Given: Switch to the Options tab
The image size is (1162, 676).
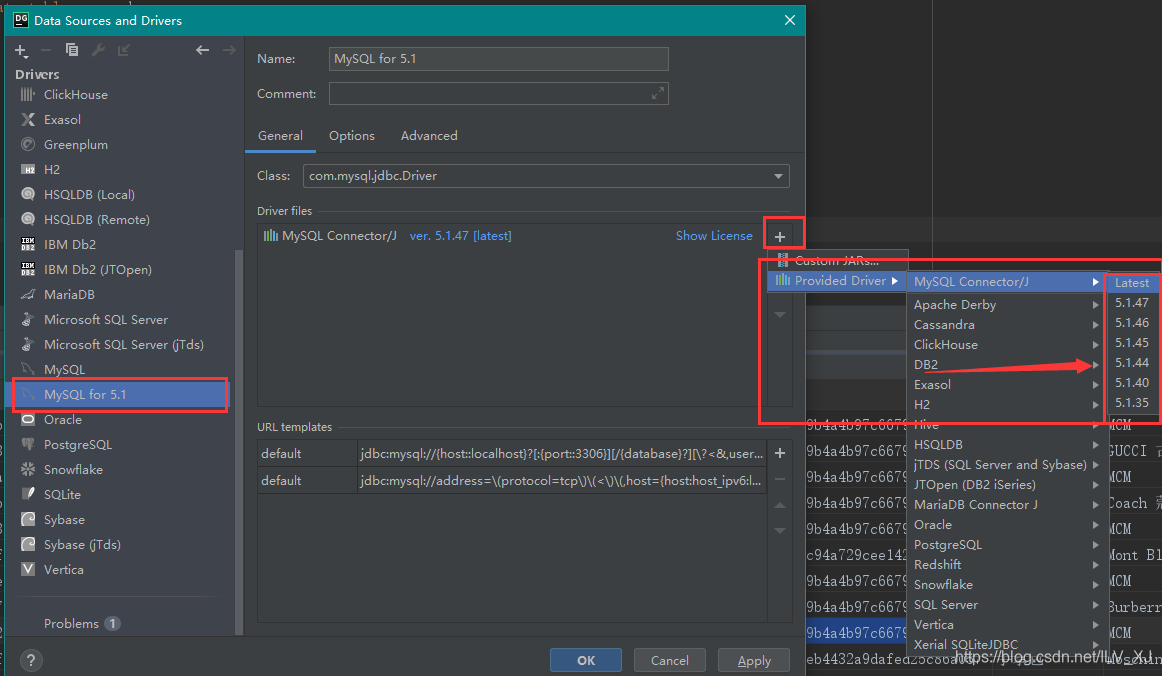Looking at the screenshot, I should 352,136.
